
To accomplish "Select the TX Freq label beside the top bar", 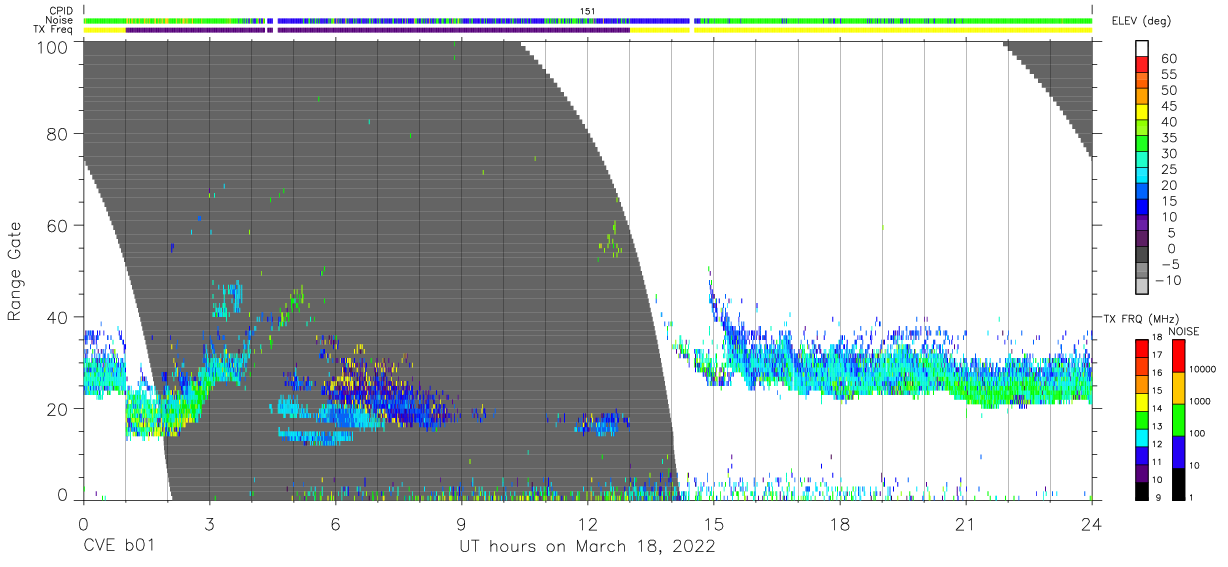I will (x=54, y=29).
